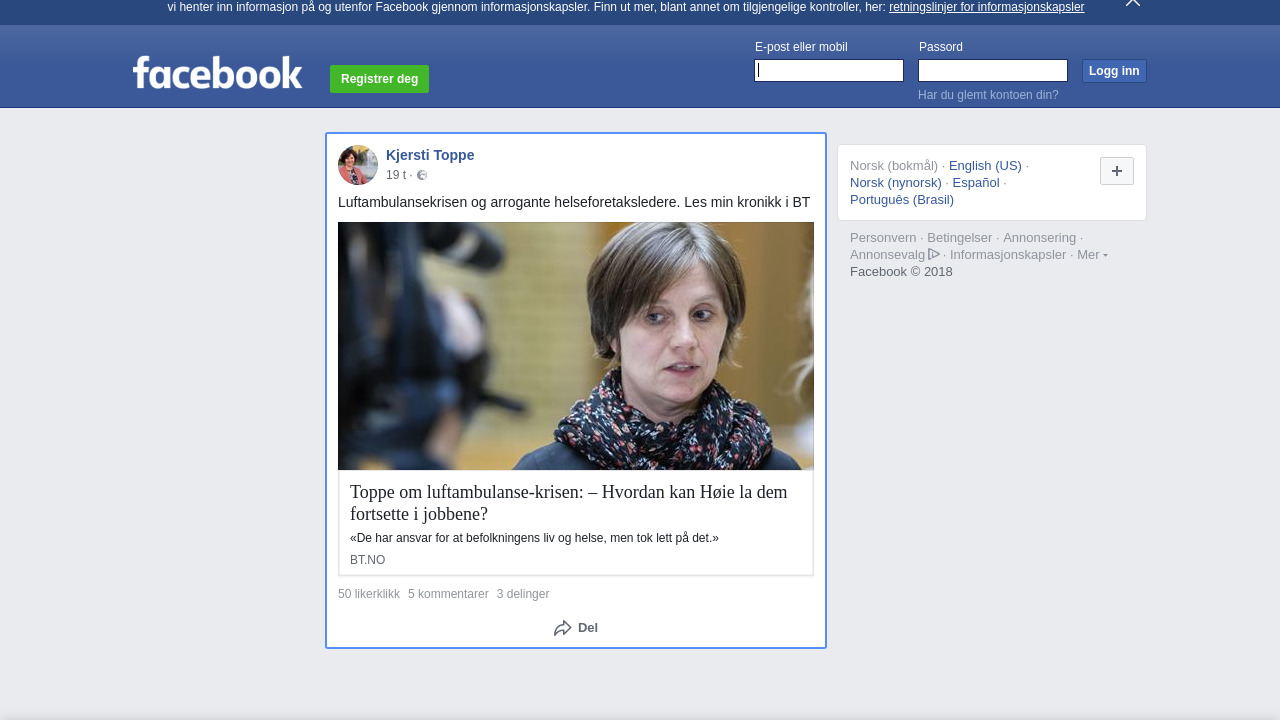Click the public globe privacy icon
The image size is (1280, 720).
[422, 175]
